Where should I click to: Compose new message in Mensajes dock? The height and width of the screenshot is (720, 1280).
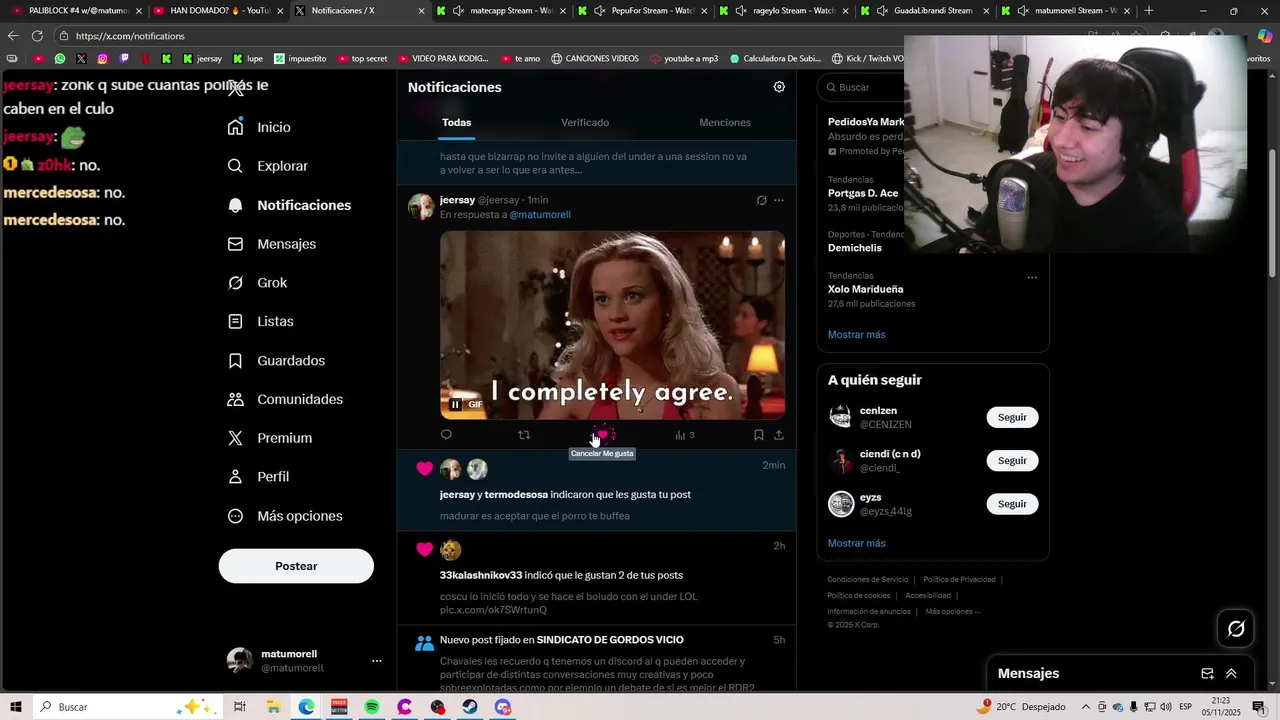[x=1207, y=674]
